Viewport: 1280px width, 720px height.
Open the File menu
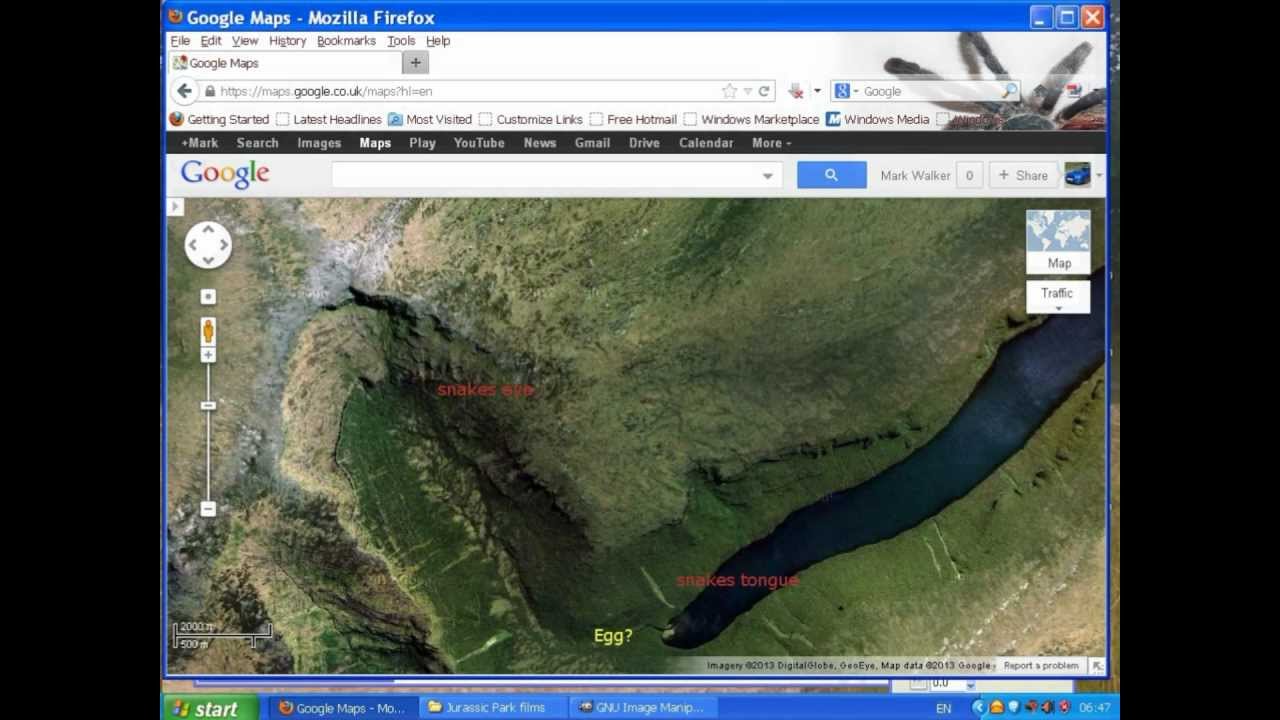point(180,41)
